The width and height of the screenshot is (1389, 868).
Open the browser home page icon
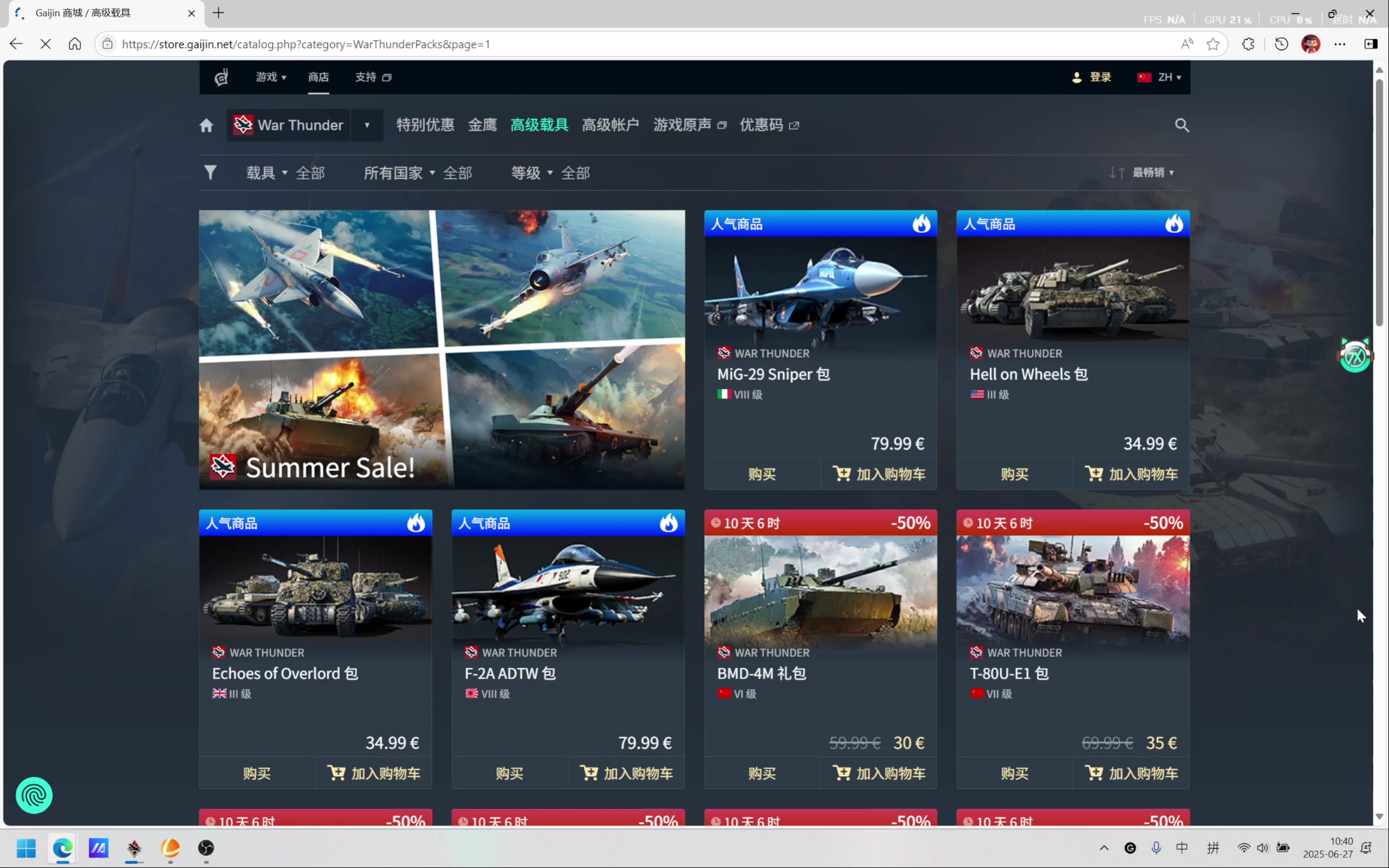[75, 44]
